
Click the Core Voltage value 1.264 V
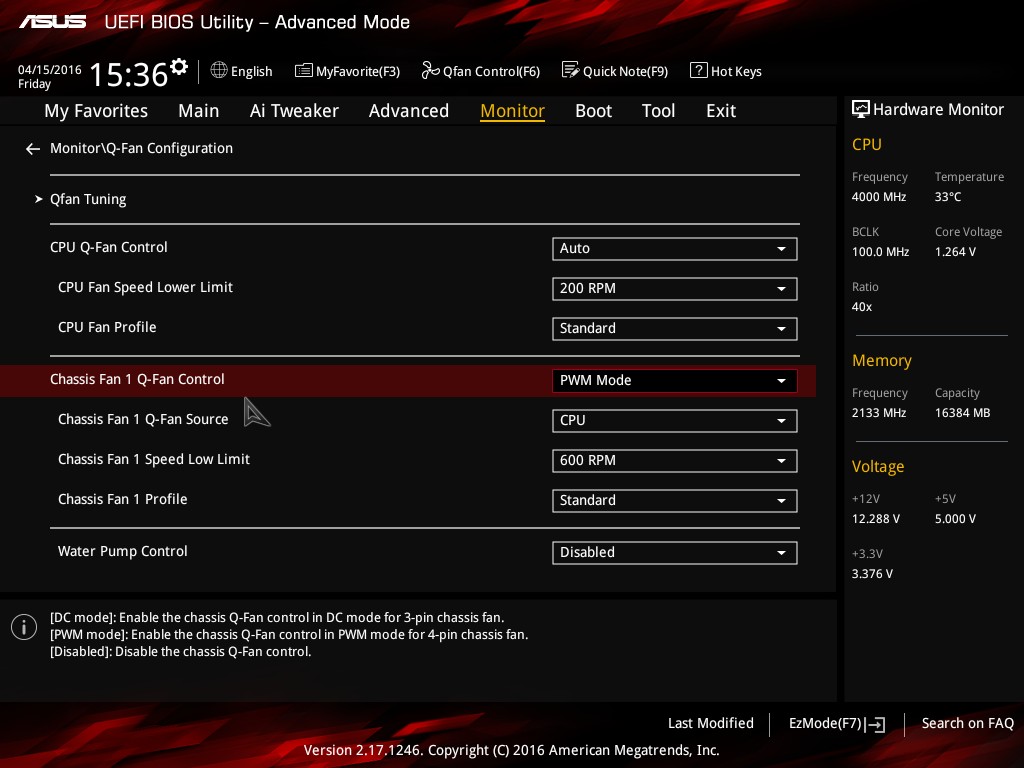coord(955,252)
